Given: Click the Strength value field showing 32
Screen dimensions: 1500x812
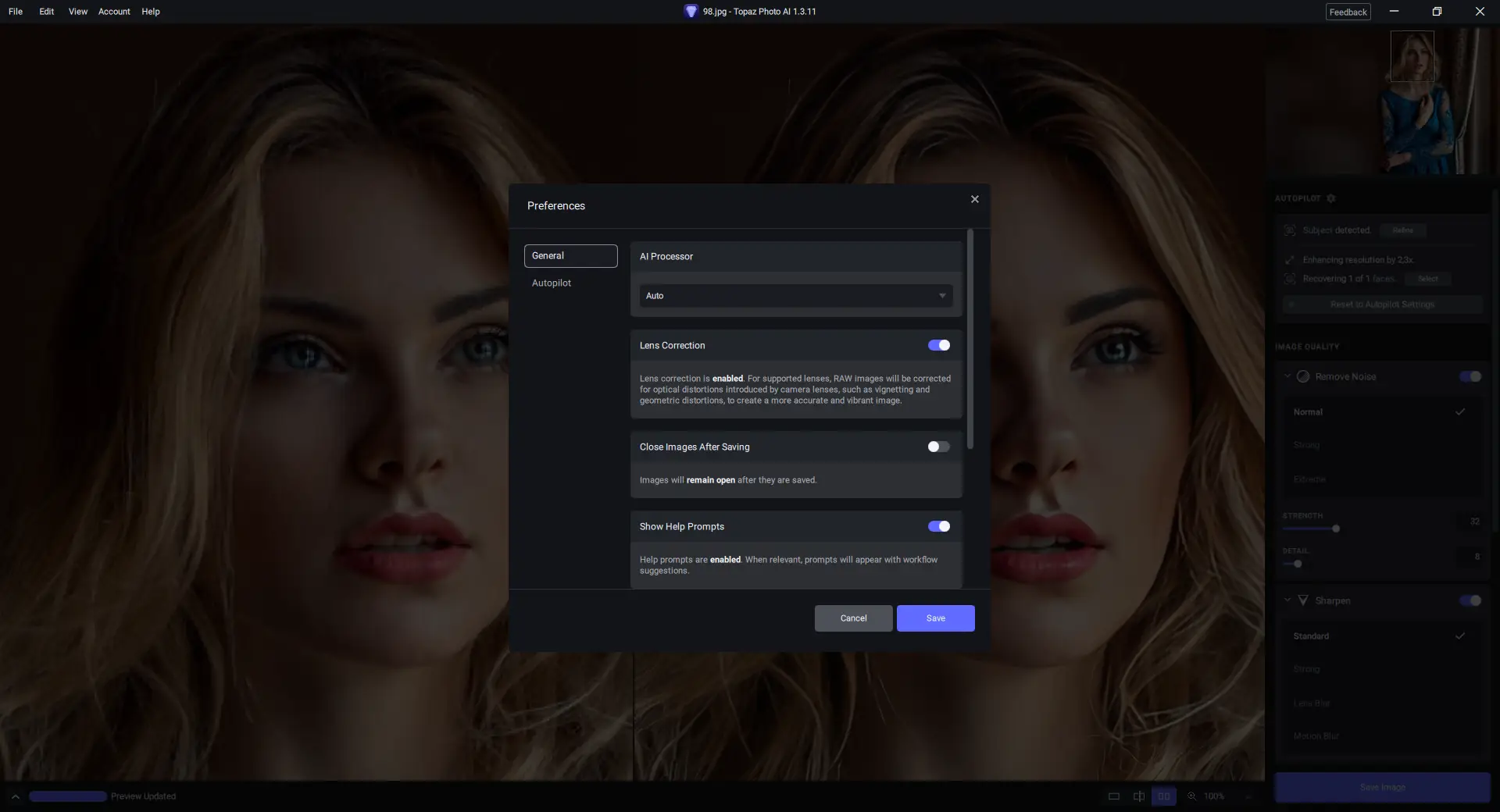Looking at the screenshot, I should click(x=1470, y=522).
